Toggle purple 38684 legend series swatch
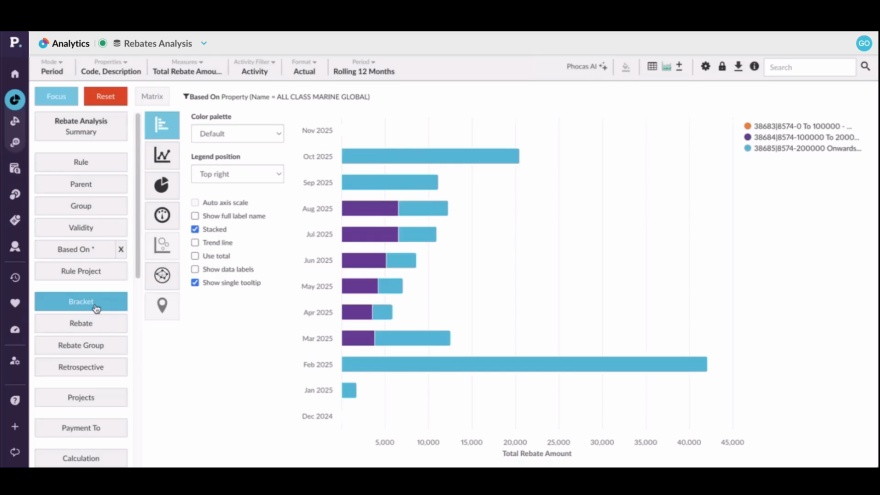880x495 pixels. coord(748,137)
